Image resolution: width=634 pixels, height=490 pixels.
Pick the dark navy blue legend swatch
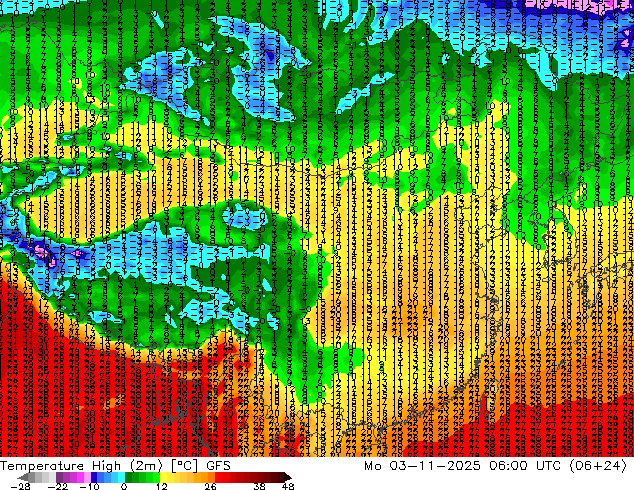(x=94, y=477)
